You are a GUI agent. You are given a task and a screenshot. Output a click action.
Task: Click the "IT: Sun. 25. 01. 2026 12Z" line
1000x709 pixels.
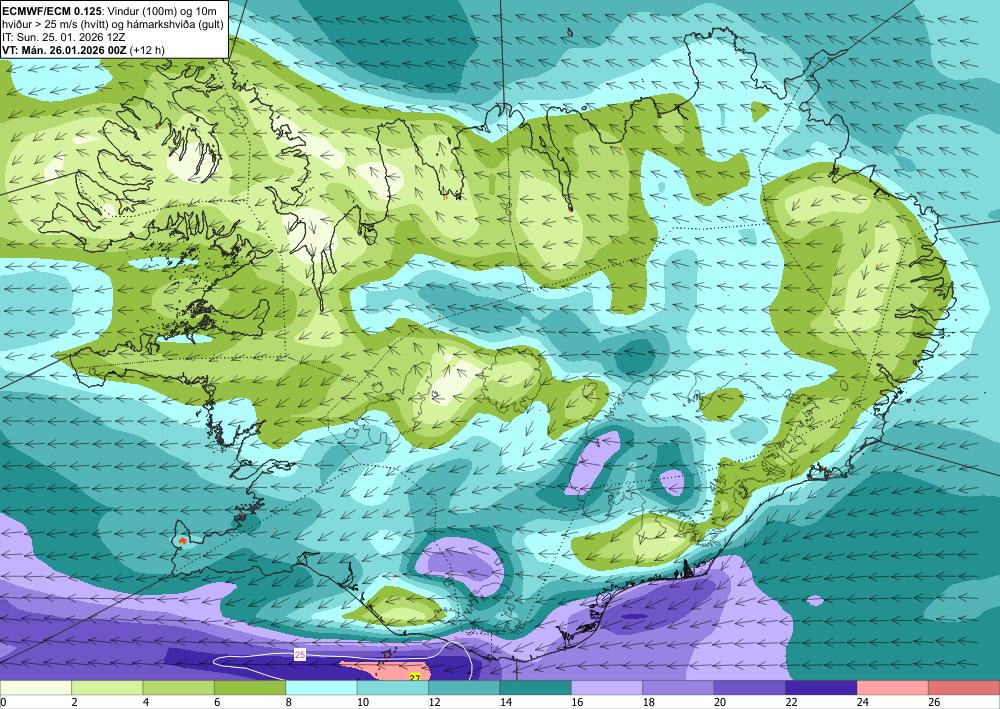click(x=64, y=36)
